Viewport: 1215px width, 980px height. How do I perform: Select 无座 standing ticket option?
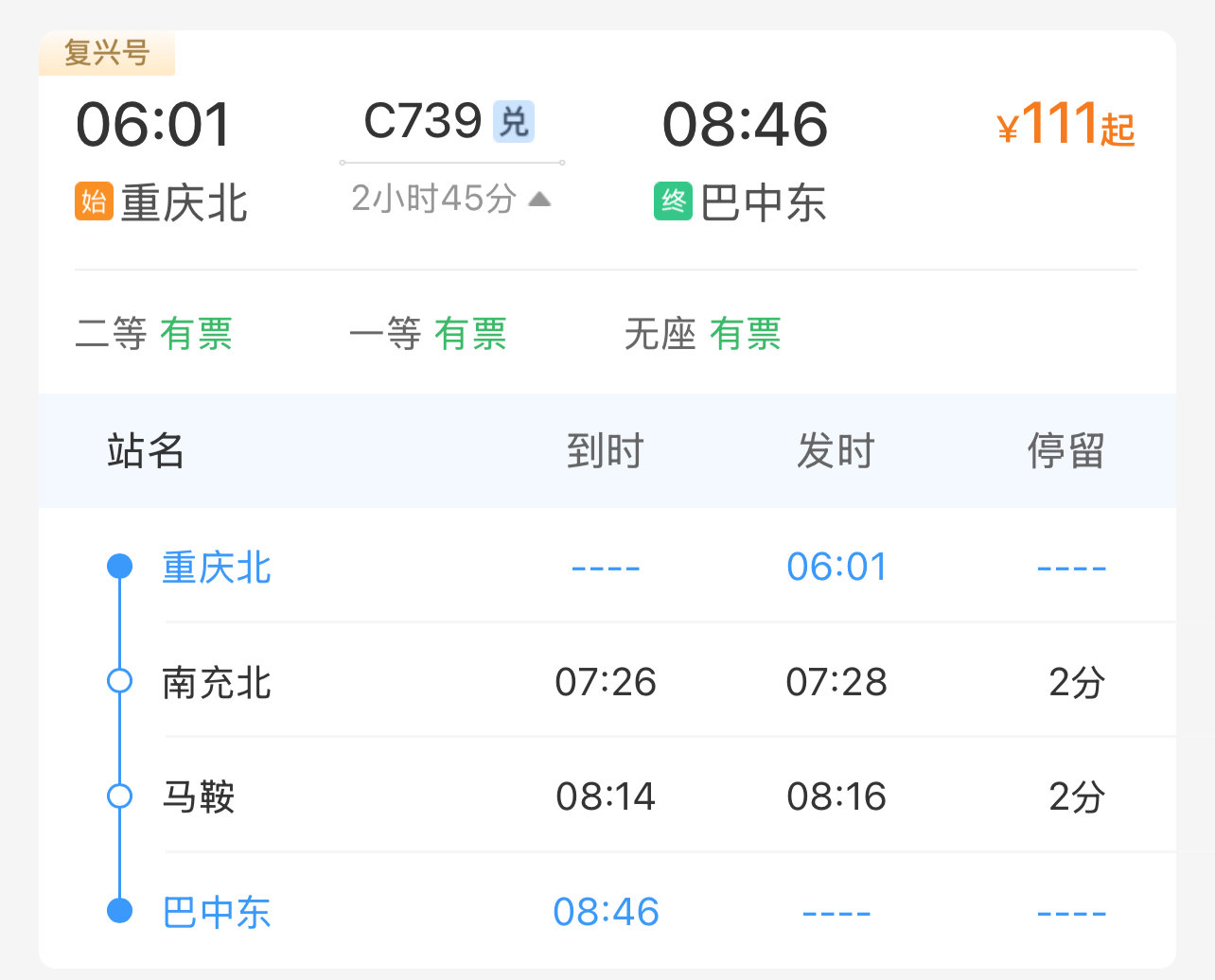click(702, 334)
